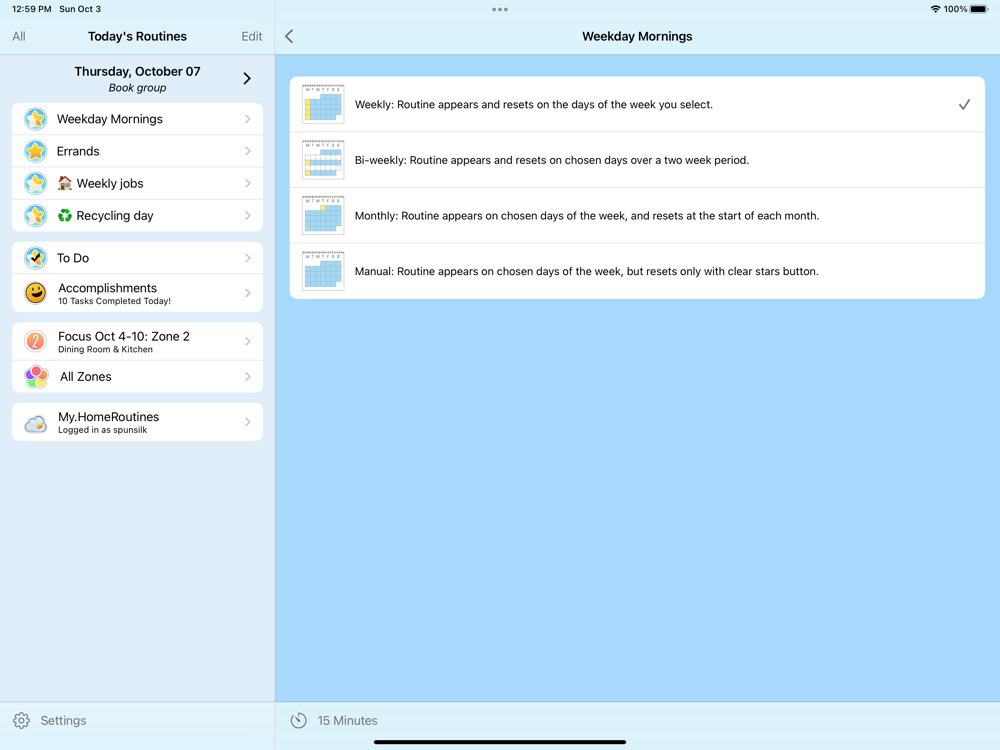1000x750 pixels.
Task: Open Errands via its row chevron
Action: (247, 151)
